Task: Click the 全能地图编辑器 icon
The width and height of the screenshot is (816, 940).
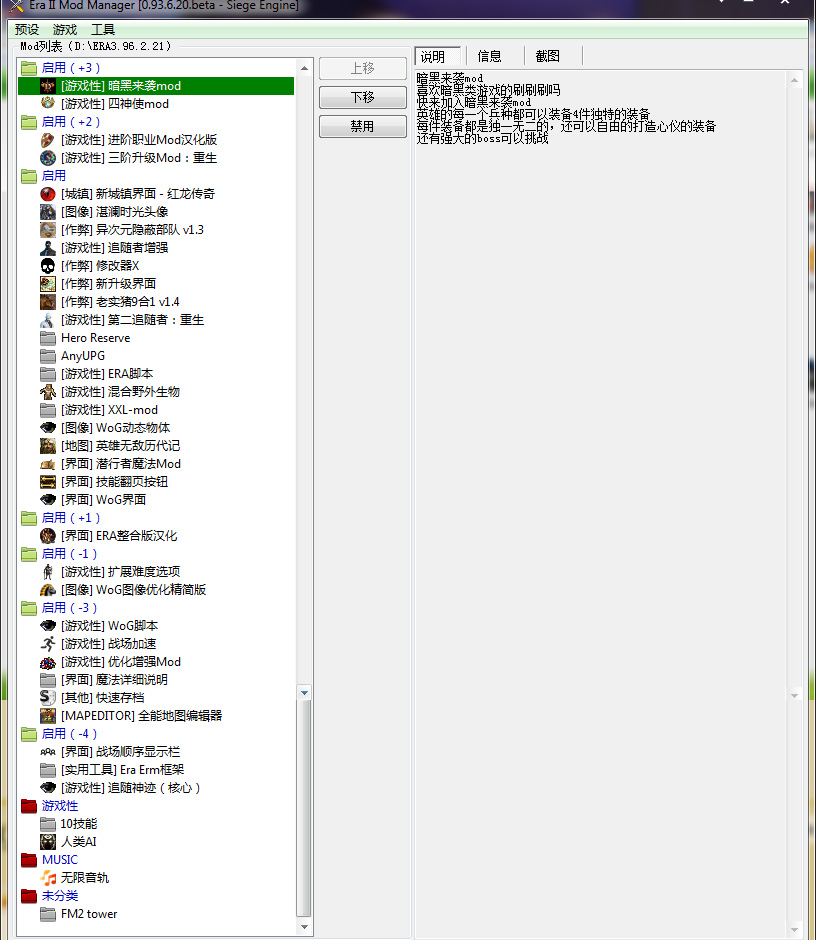Action: coord(47,716)
